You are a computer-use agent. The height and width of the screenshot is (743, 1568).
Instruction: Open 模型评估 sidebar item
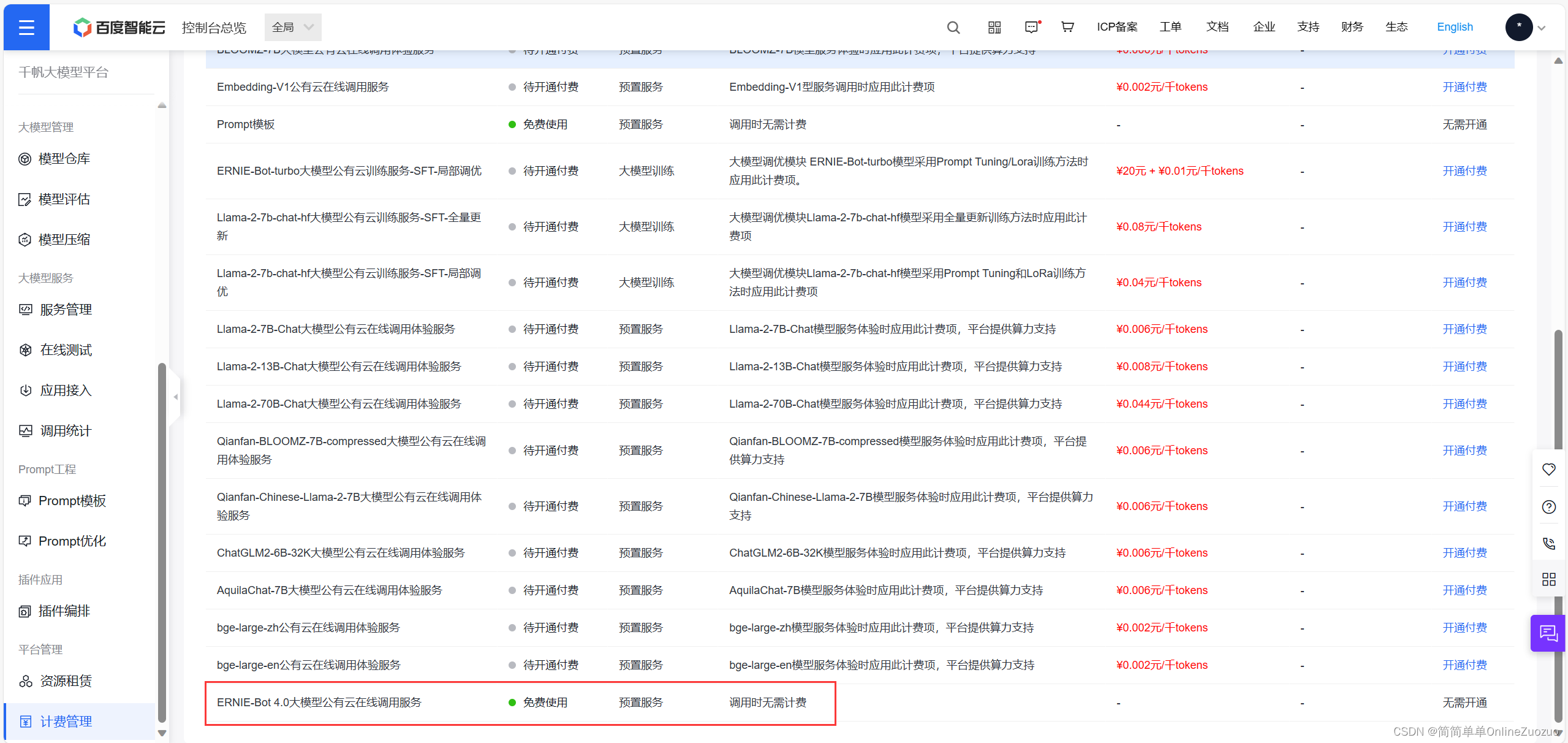click(55, 199)
